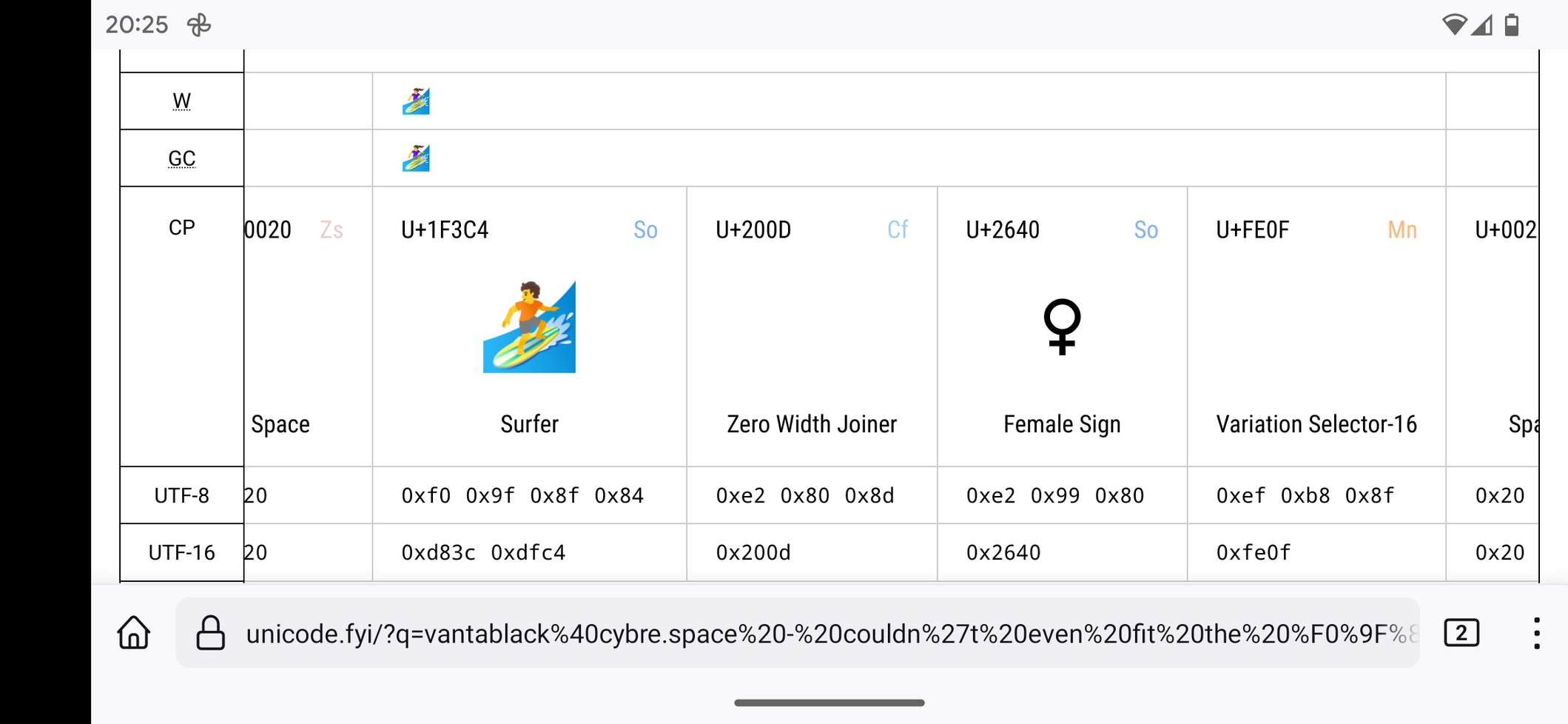This screenshot has height=724, width=1568.
Task: Click the Mn category tag
Action: tap(1402, 230)
